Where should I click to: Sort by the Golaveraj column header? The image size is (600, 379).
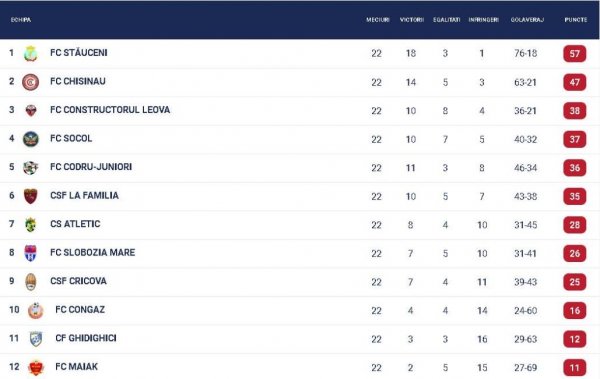pos(527,20)
